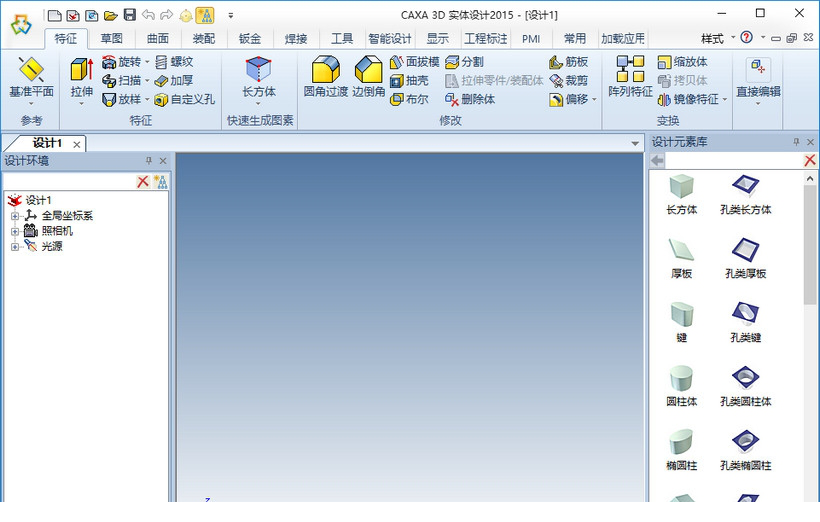820x522 pixels.
Task: Apply the 加厚 thicken tool
Action: coord(174,81)
